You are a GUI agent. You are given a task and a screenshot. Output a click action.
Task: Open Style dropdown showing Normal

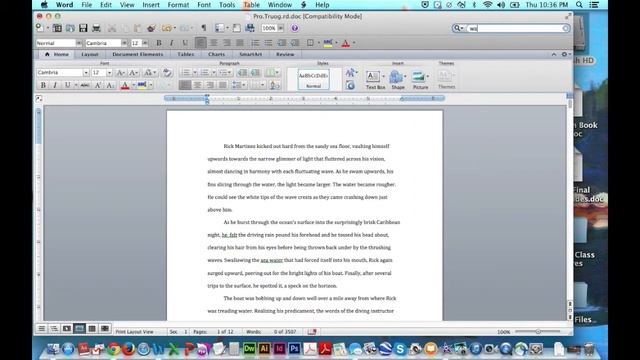point(79,43)
